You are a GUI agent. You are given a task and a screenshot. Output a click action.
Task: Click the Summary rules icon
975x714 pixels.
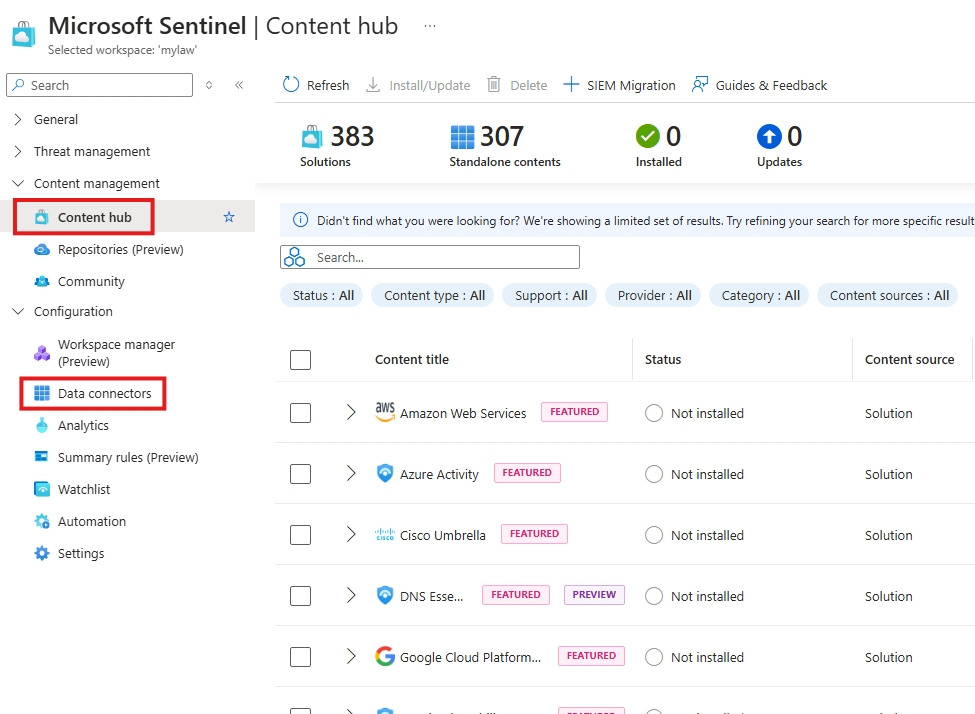pyautogui.click(x=41, y=457)
